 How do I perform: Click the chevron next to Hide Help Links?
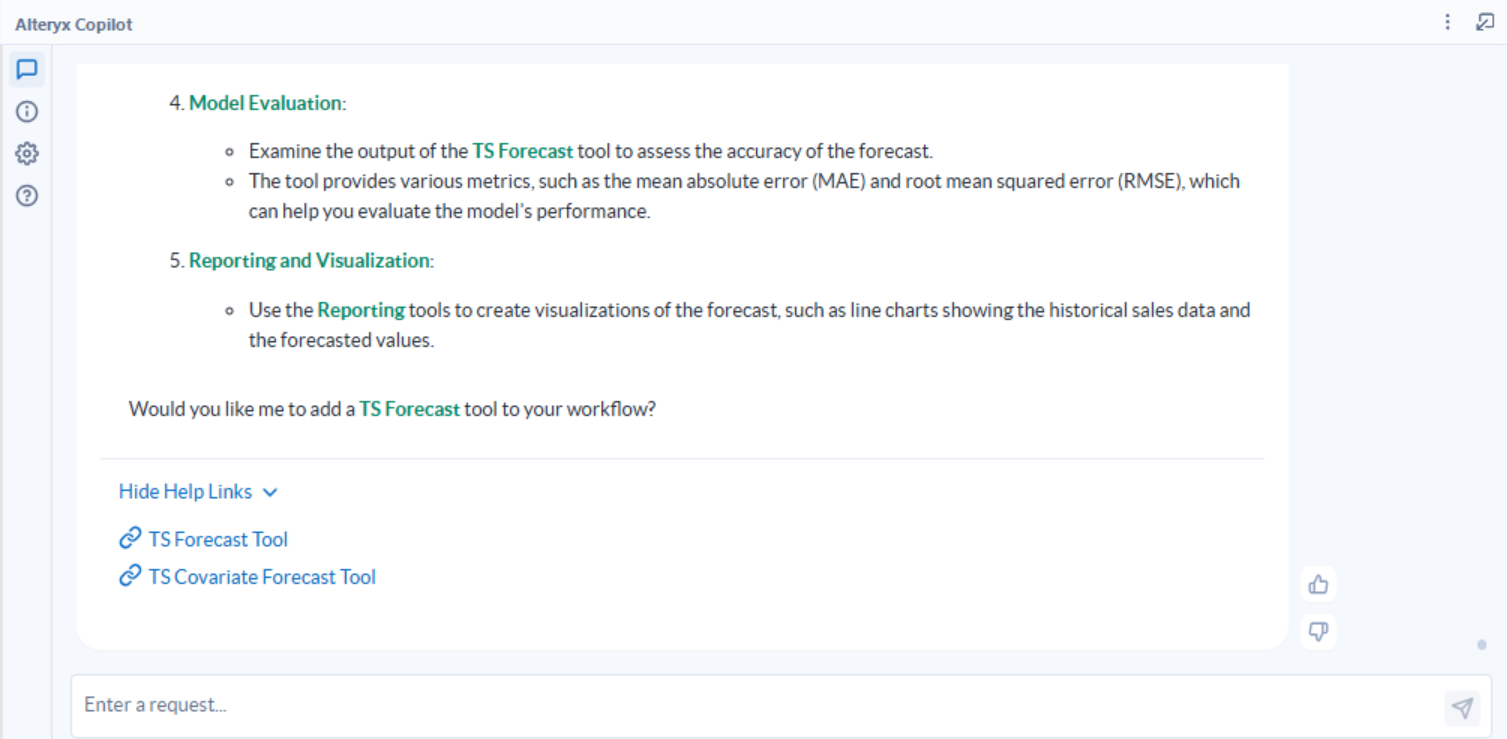[270, 492]
